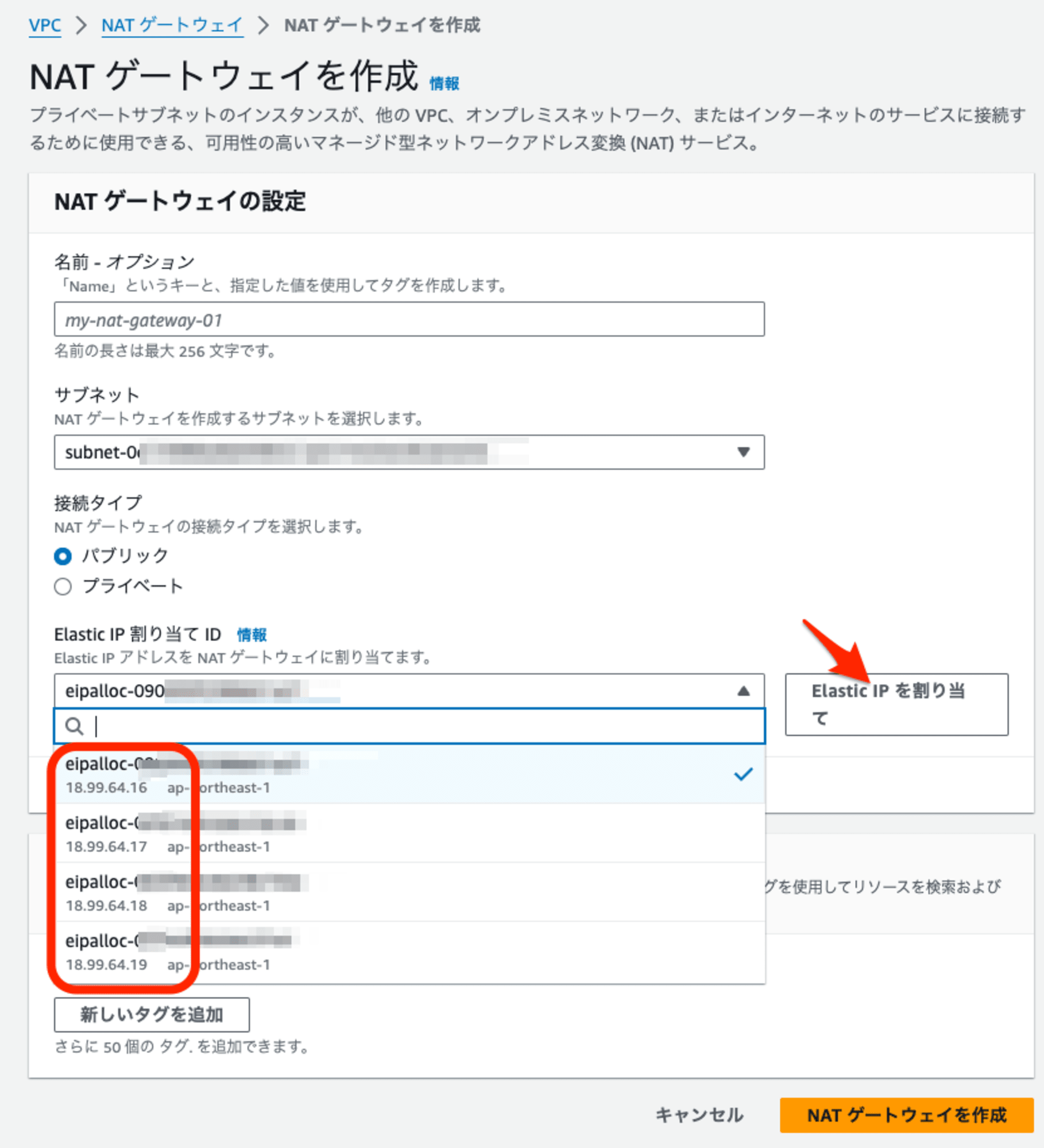
Task: Click the up-arrow icon in eipalloc dropdown
Action: [743, 691]
